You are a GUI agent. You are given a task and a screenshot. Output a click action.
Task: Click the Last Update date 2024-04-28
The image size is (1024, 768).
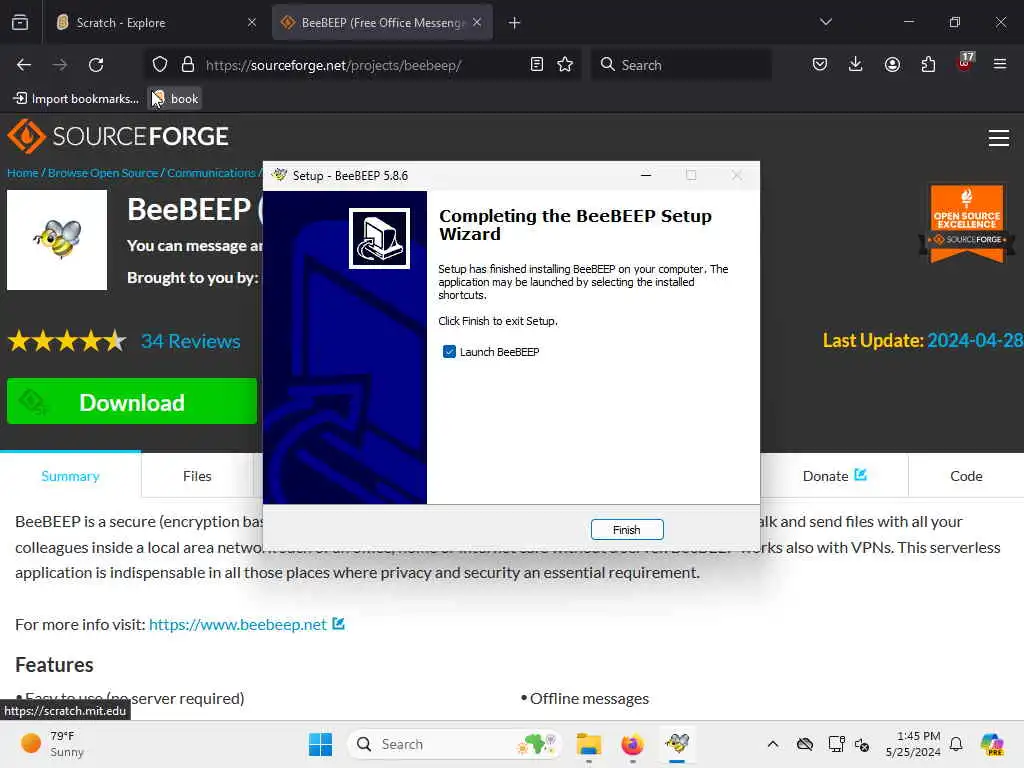coord(975,340)
